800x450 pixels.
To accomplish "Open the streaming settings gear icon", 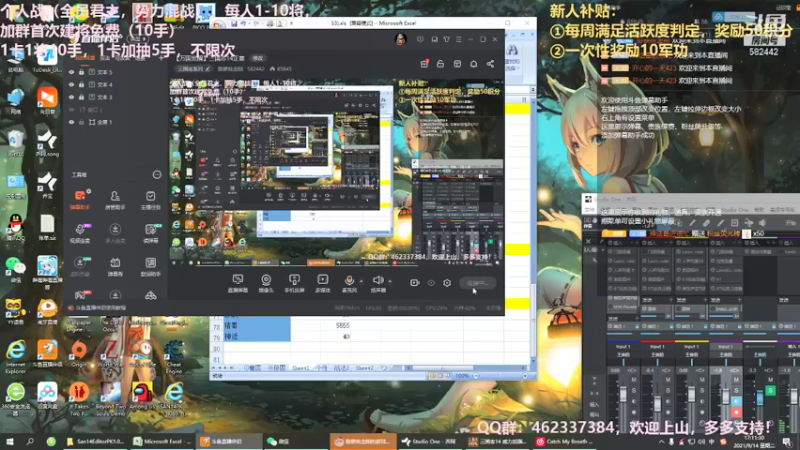I will pyautogui.click(x=447, y=283).
